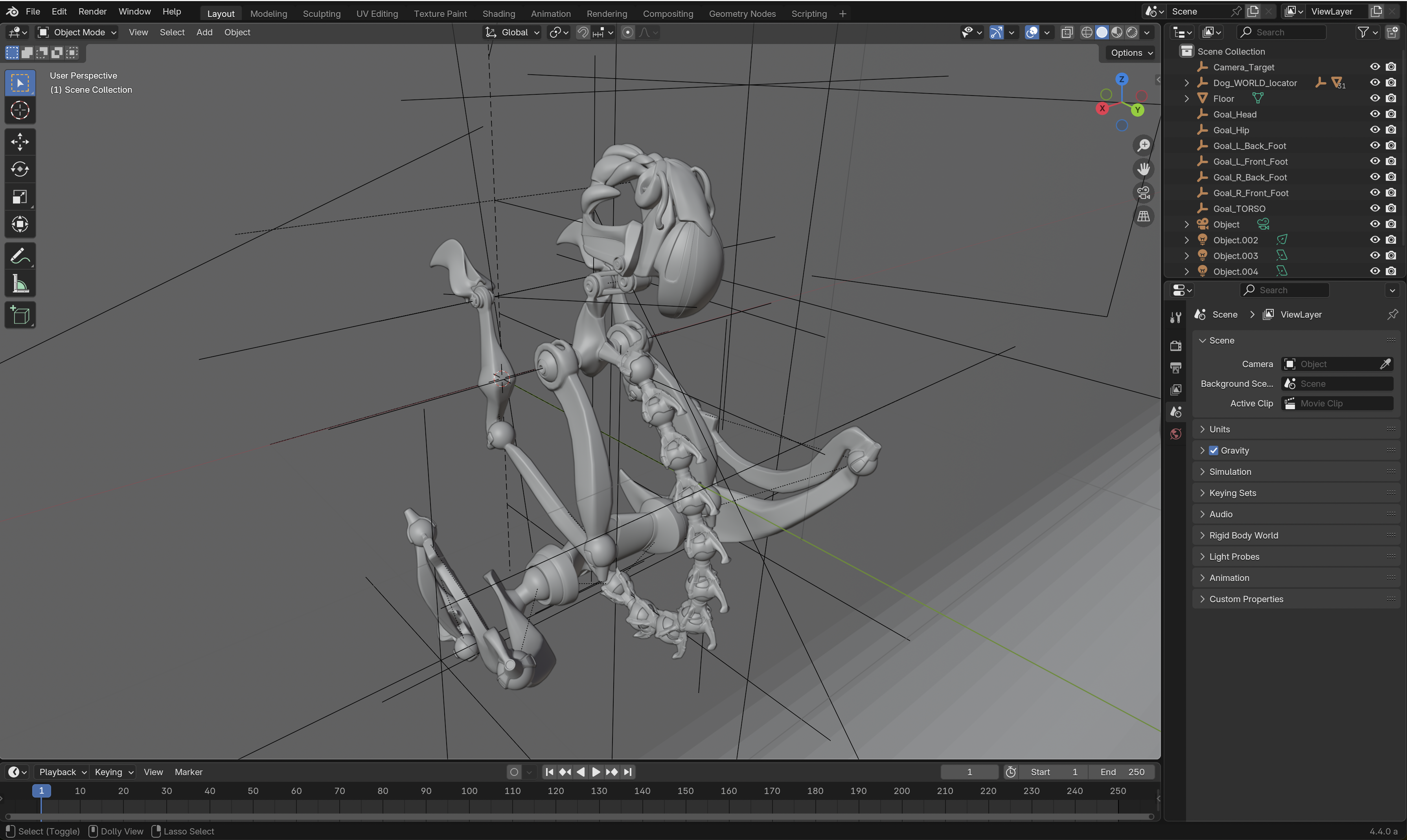Select the Measure tool
Viewport: 1407px width, 840px height.
point(20,284)
